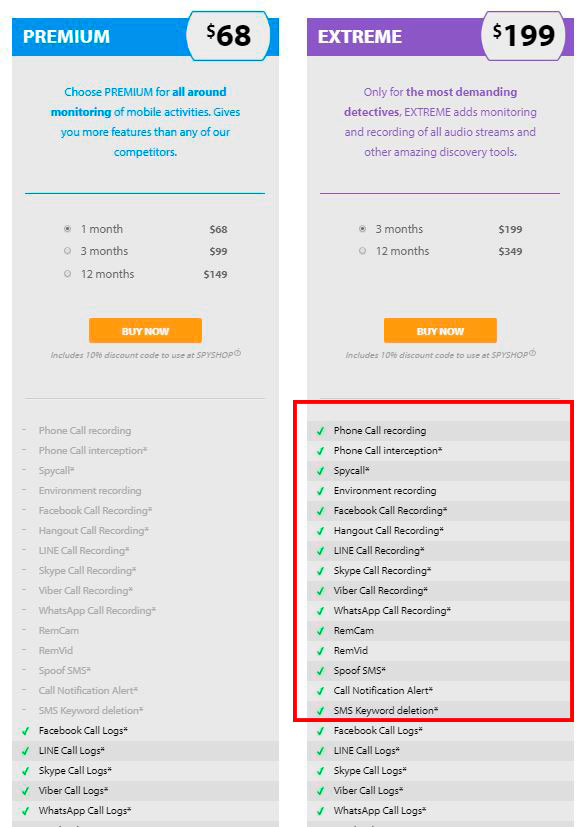Click PREMIUM checkmark beside Facebook Call Logs
Image resolution: width=582 pixels, height=827 pixels.
tap(25, 731)
